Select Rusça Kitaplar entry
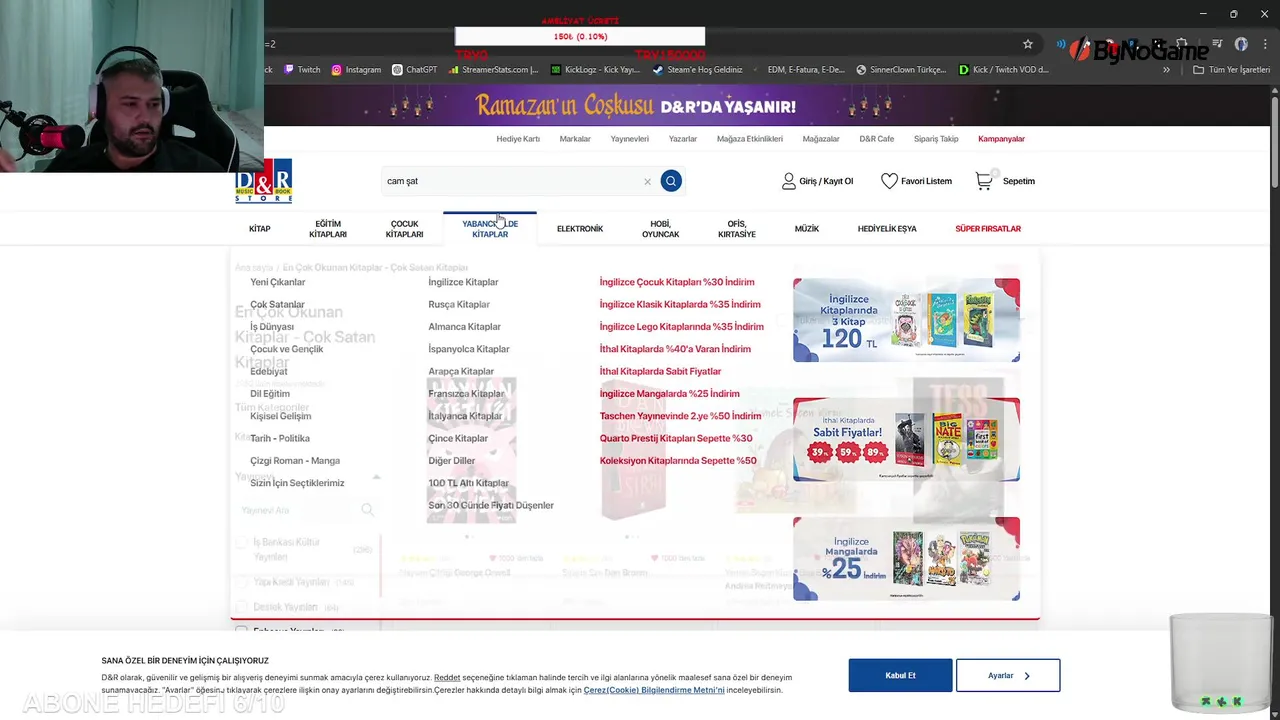 459,304
